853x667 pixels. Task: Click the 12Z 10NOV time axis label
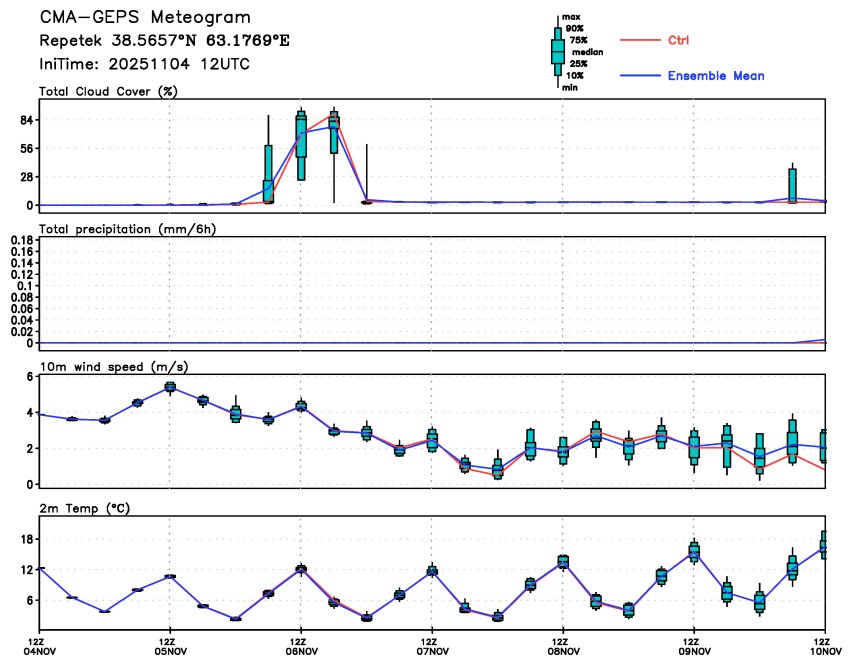click(x=825, y=645)
